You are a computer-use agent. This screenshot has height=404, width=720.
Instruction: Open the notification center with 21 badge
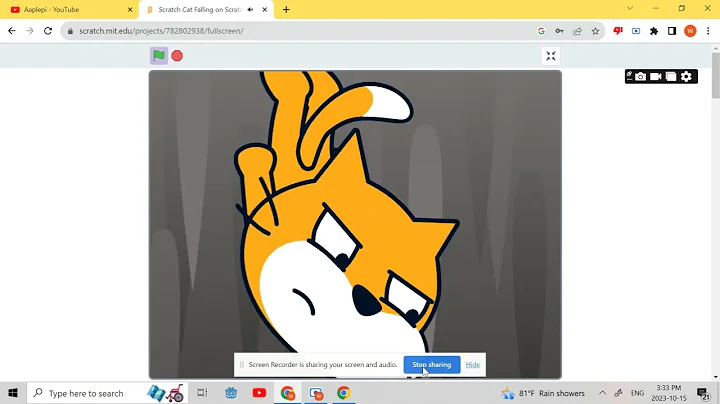[703, 393]
